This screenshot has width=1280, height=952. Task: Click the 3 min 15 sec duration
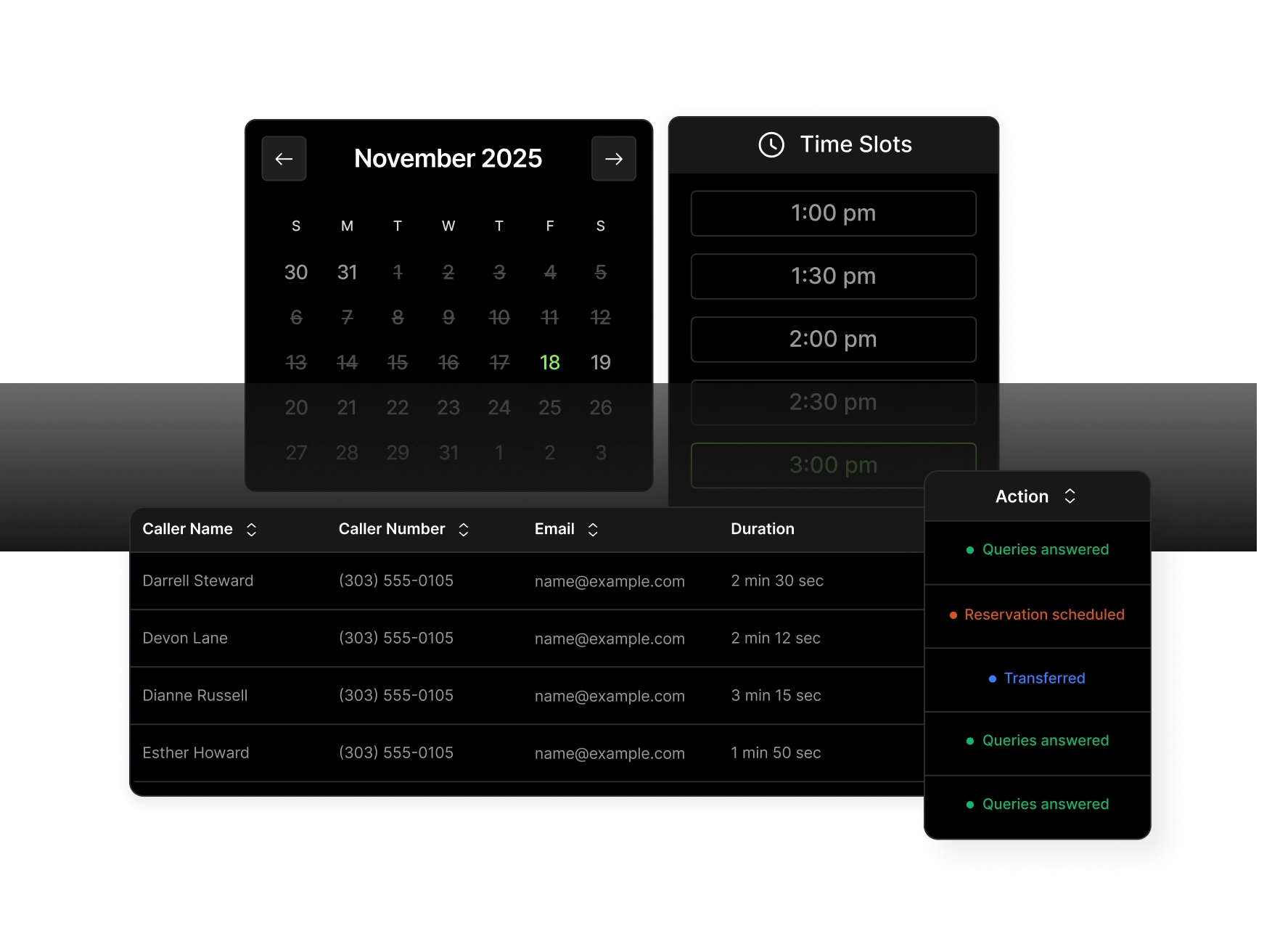(776, 695)
